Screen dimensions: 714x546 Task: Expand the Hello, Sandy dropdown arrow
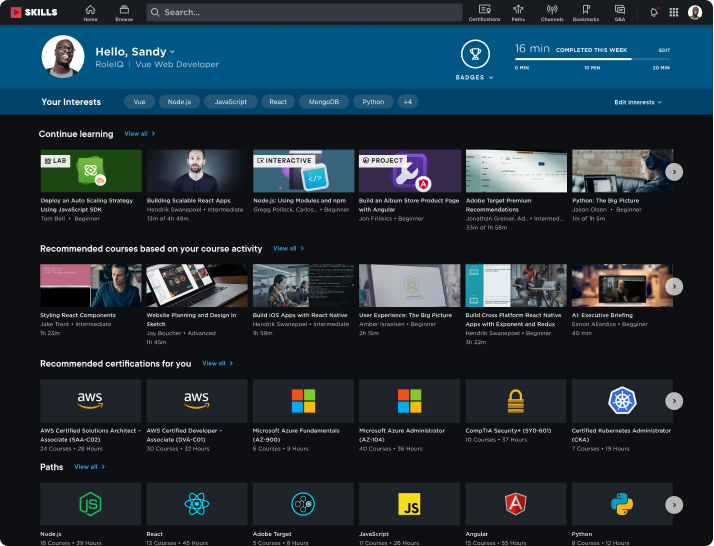172,51
